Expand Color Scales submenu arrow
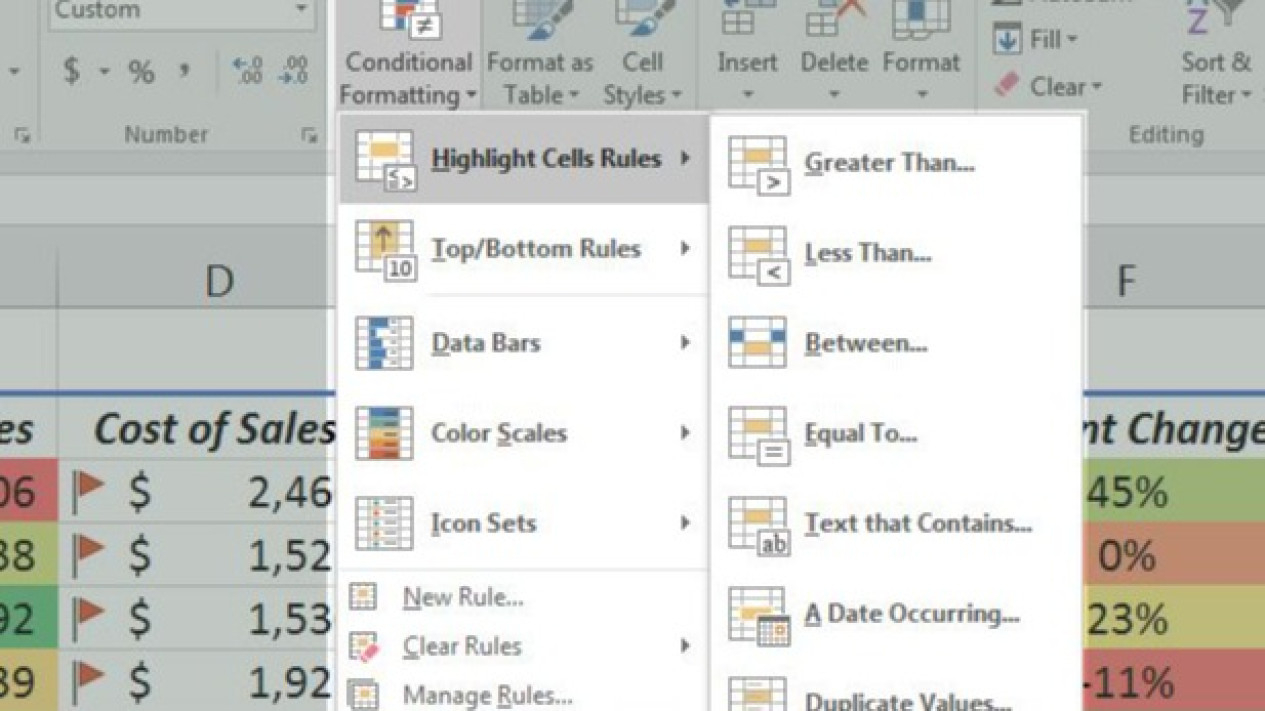 tap(685, 432)
